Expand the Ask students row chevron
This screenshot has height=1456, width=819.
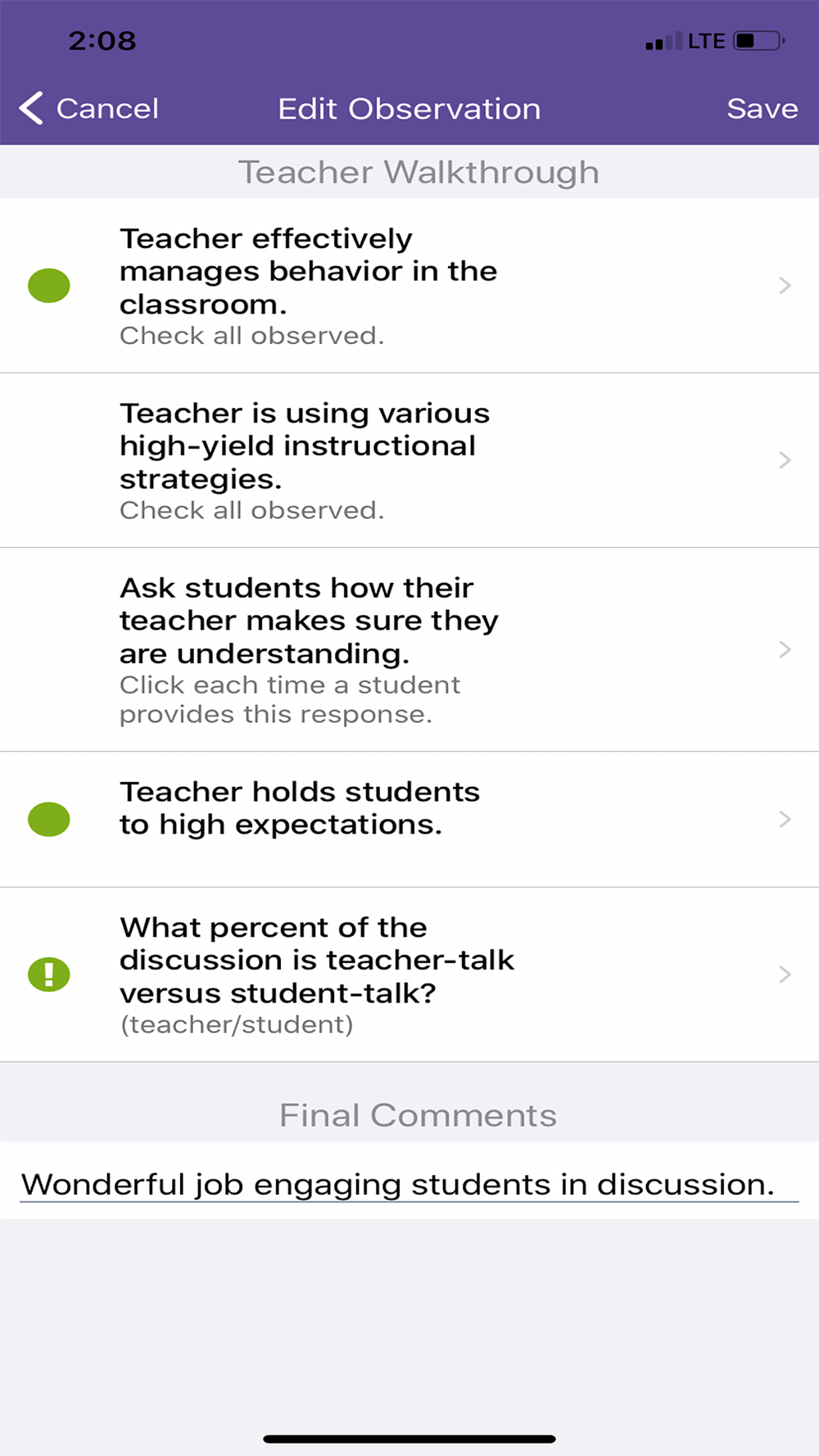click(x=785, y=649)
